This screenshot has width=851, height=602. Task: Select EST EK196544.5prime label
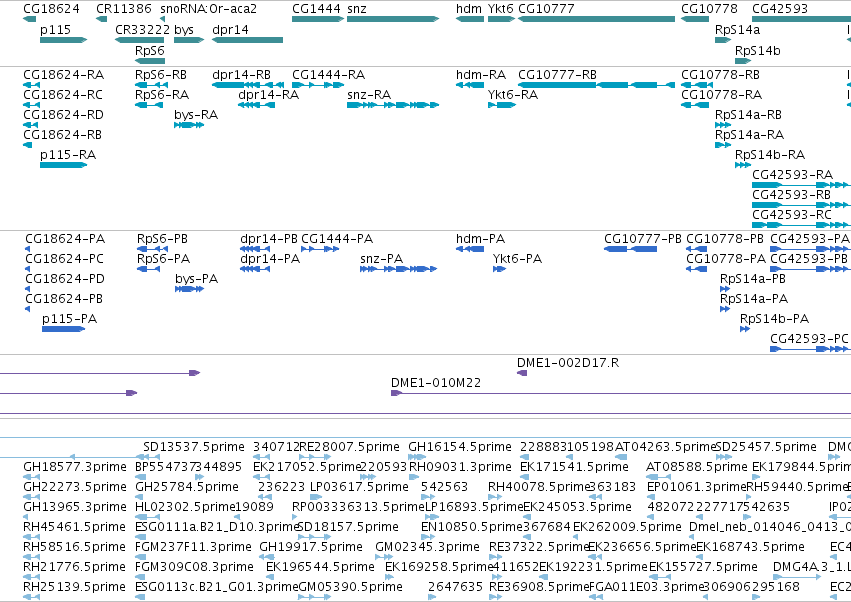[x=320, y=567]
